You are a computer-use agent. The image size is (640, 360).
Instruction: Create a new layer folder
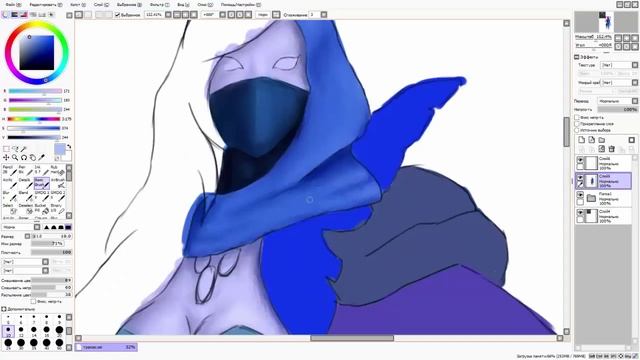(x=602, y=140)
